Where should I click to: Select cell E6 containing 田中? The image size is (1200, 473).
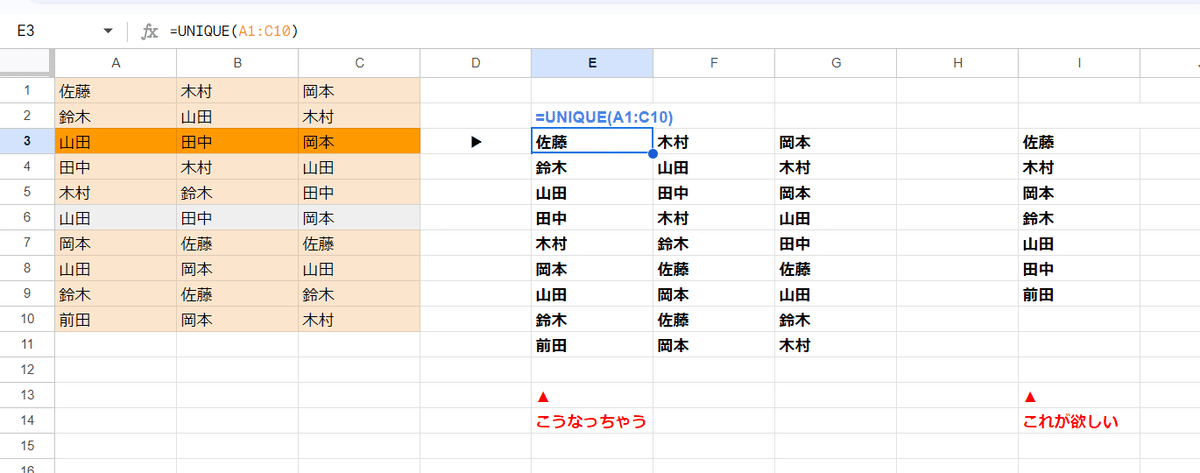pyautogui.click(x=592, y=218)
